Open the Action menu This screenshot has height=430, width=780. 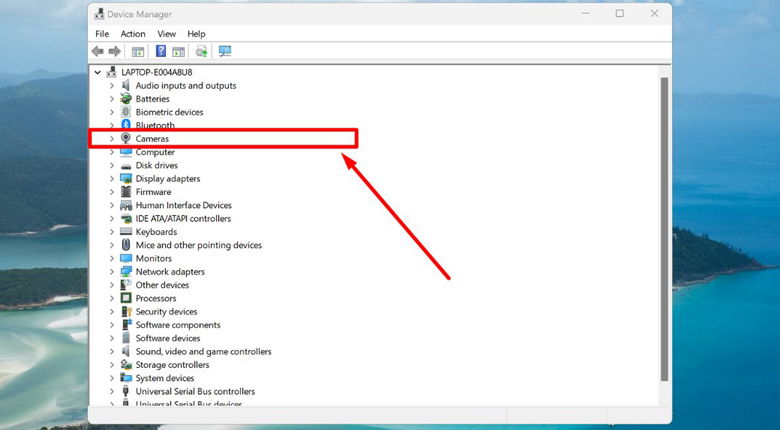[x=133, y=34]
